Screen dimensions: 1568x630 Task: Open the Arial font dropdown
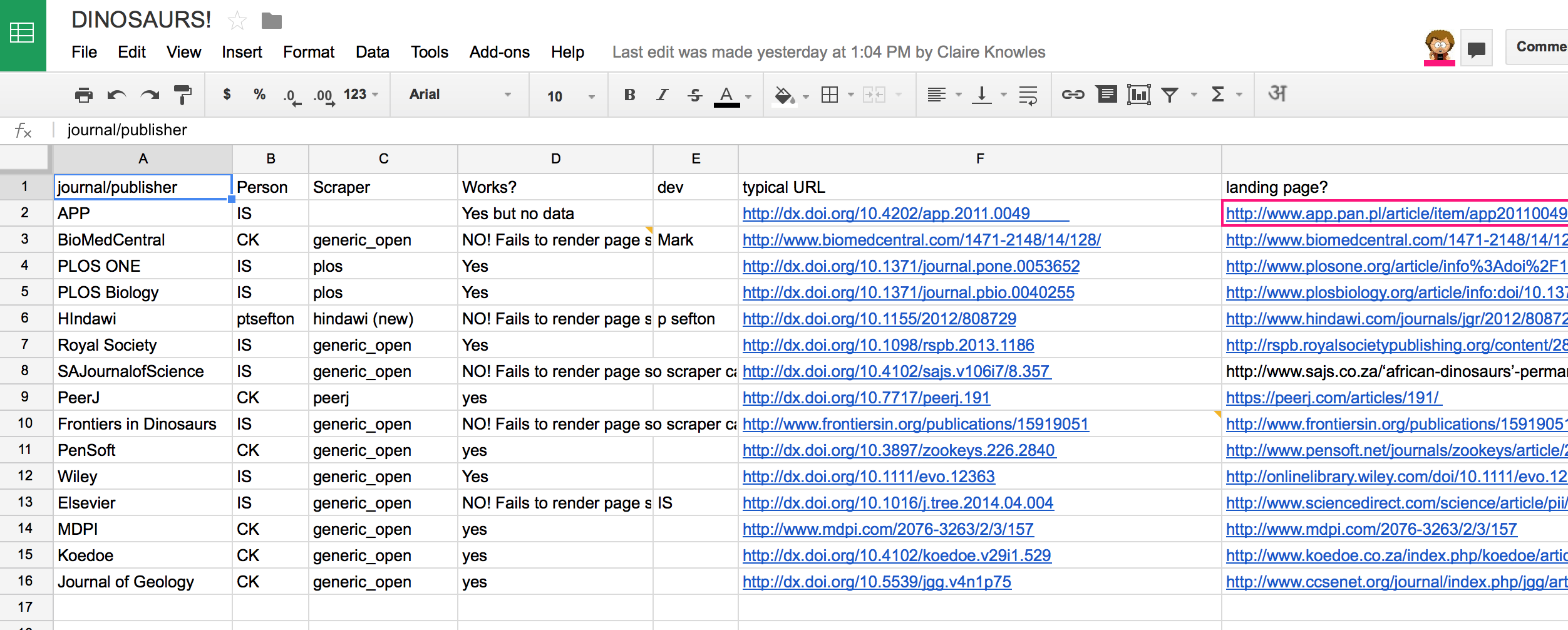click(x=460, y=95)
